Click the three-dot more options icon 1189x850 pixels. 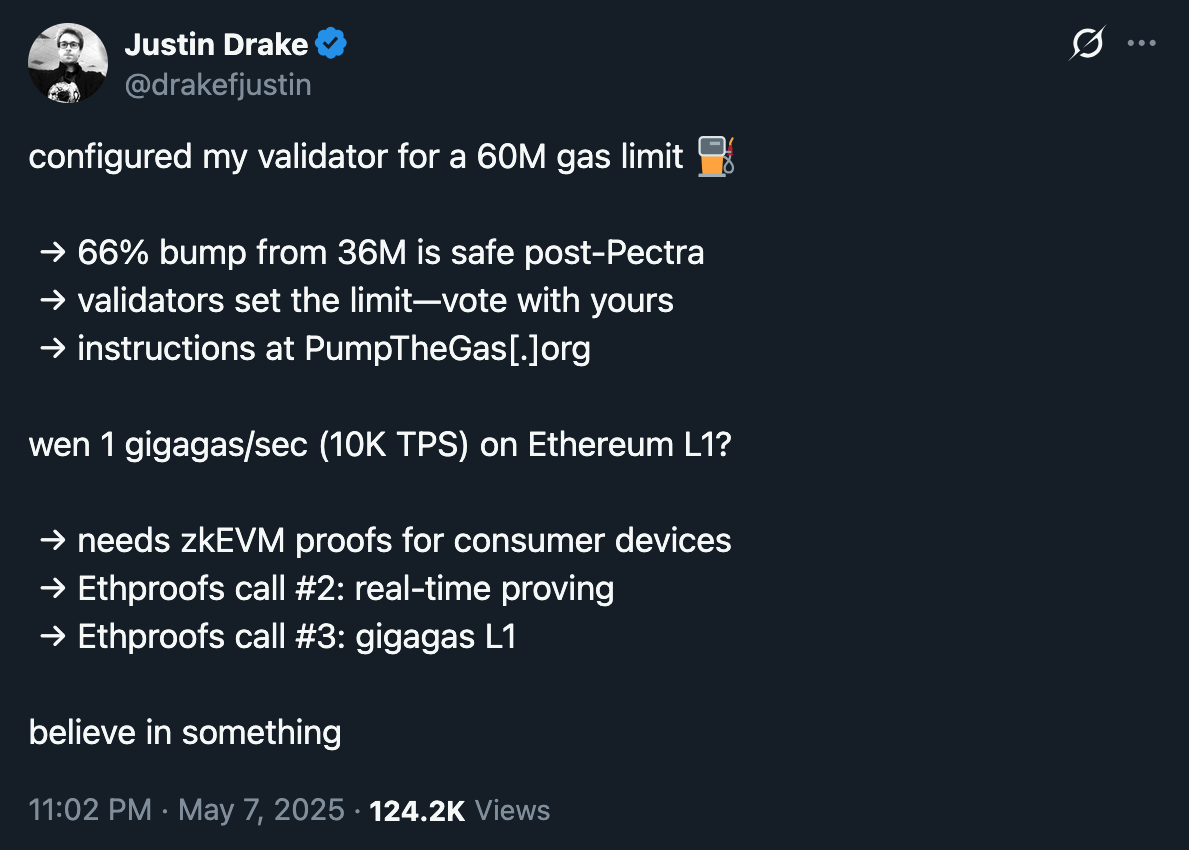pos(1142,43)
